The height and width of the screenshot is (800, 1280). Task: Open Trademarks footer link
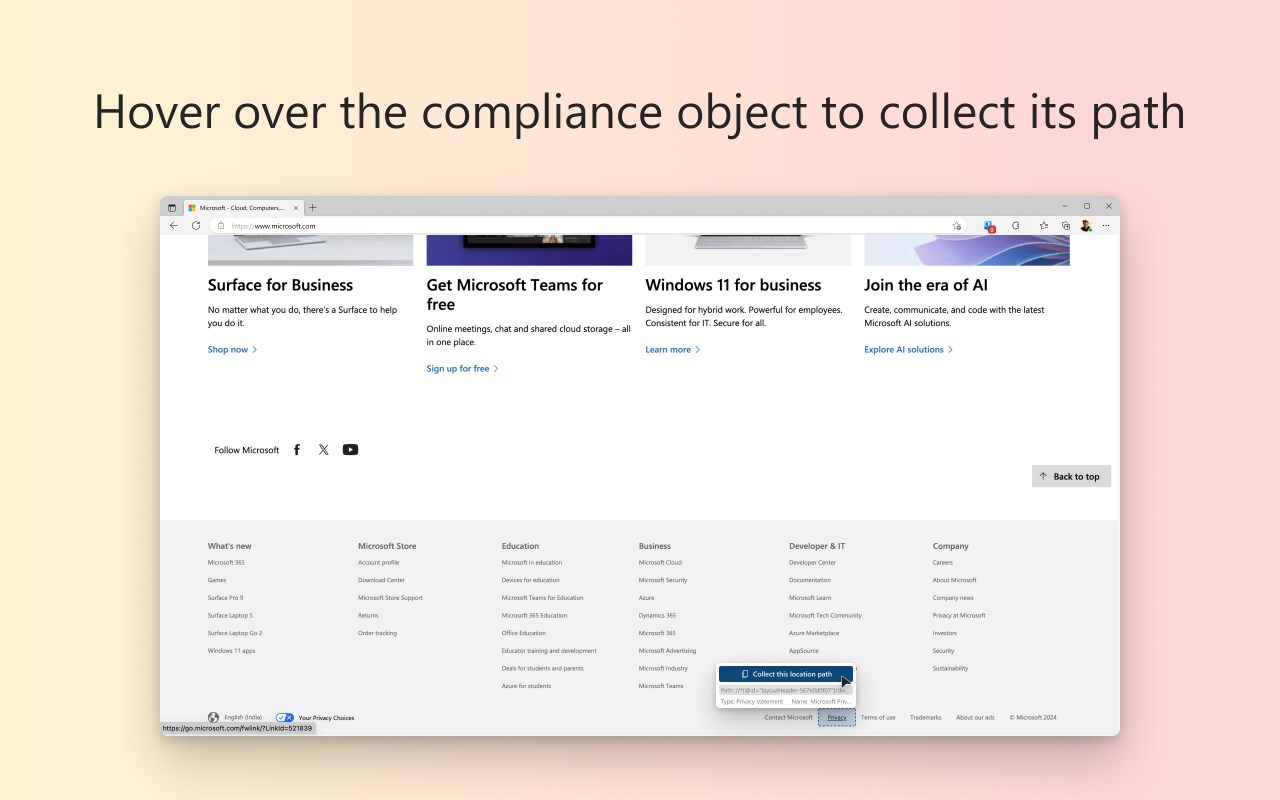(x=925, y=717)
